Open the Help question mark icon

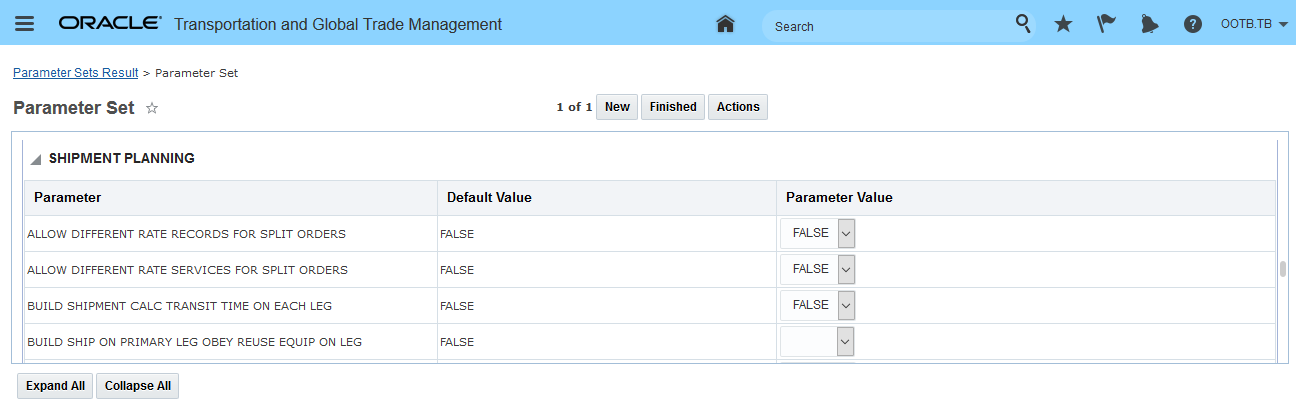tap(1192, 24)
